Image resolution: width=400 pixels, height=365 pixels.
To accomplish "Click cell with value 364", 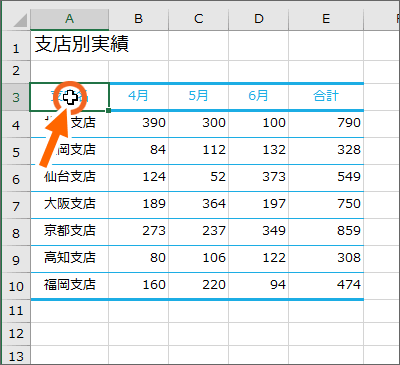I will (199, 205).
